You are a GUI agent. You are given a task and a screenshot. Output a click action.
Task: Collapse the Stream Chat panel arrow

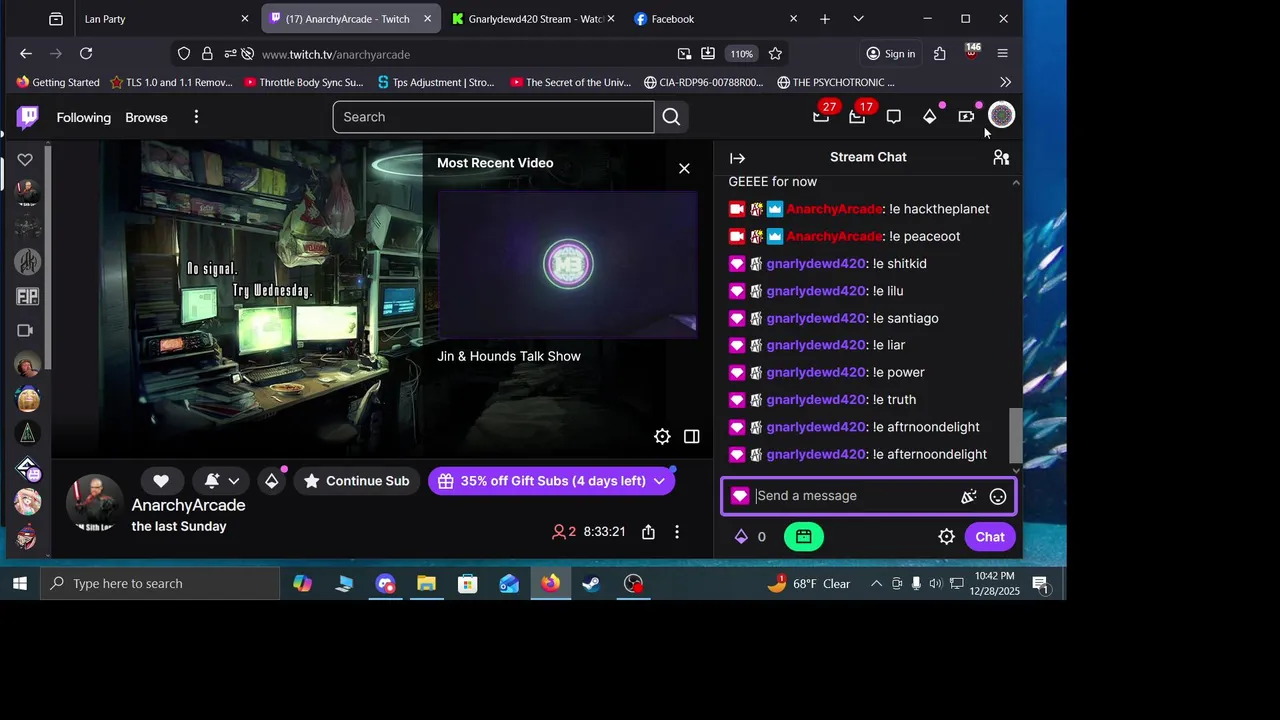point(737,158)
